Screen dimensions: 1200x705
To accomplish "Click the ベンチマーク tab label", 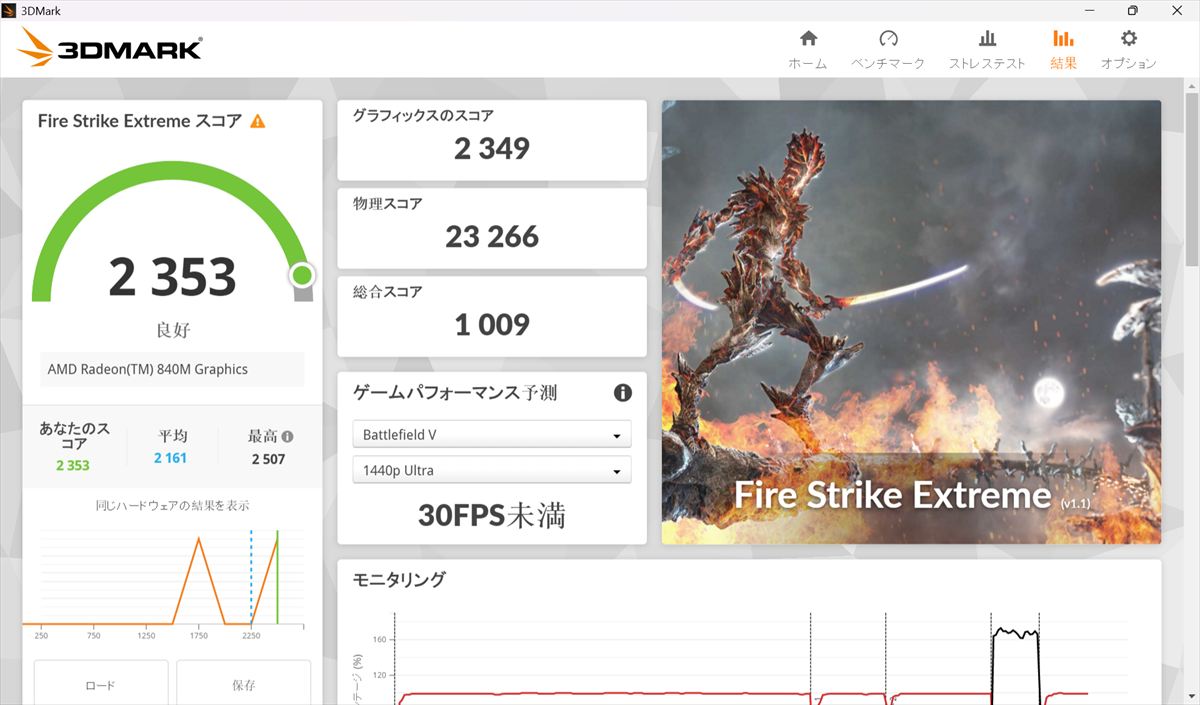I will [x=888, y=64].
